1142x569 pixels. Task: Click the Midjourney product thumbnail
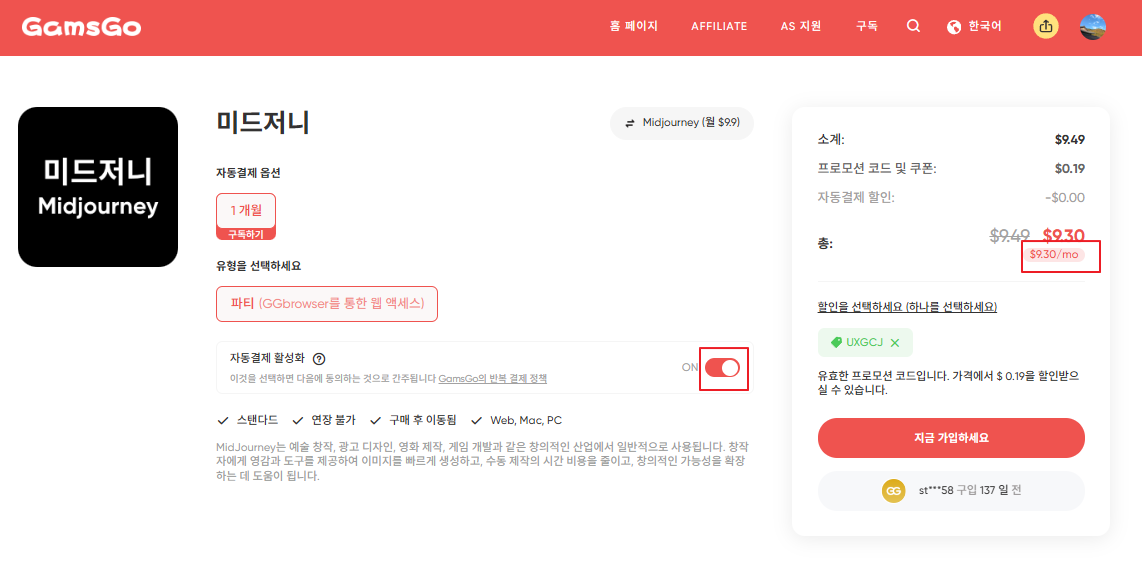click(98, 187)
